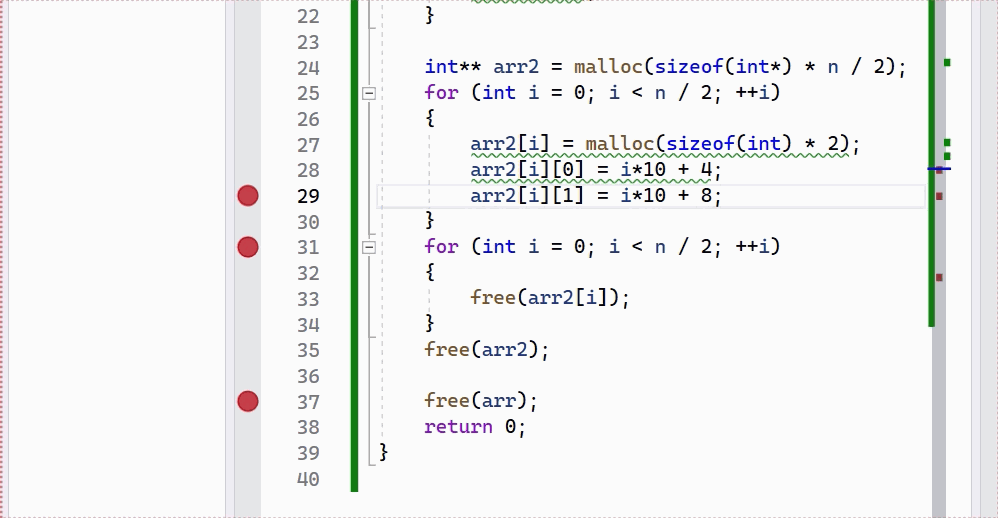Toggle a breakpoint in margin at line 24
Image resolution: width=998 pixels, height=518 pixels.
point(248,68)
